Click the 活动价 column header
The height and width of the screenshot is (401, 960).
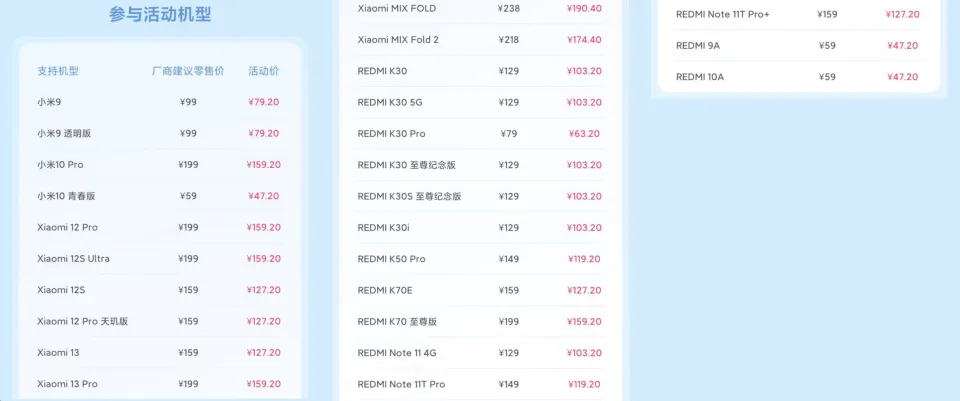pos(263,71)
